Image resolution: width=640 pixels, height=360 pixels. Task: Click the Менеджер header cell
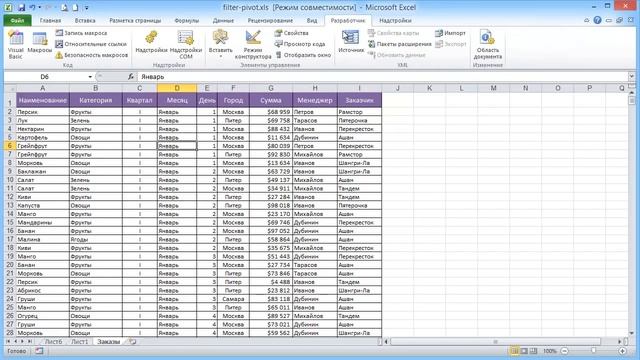coord(315,100)
